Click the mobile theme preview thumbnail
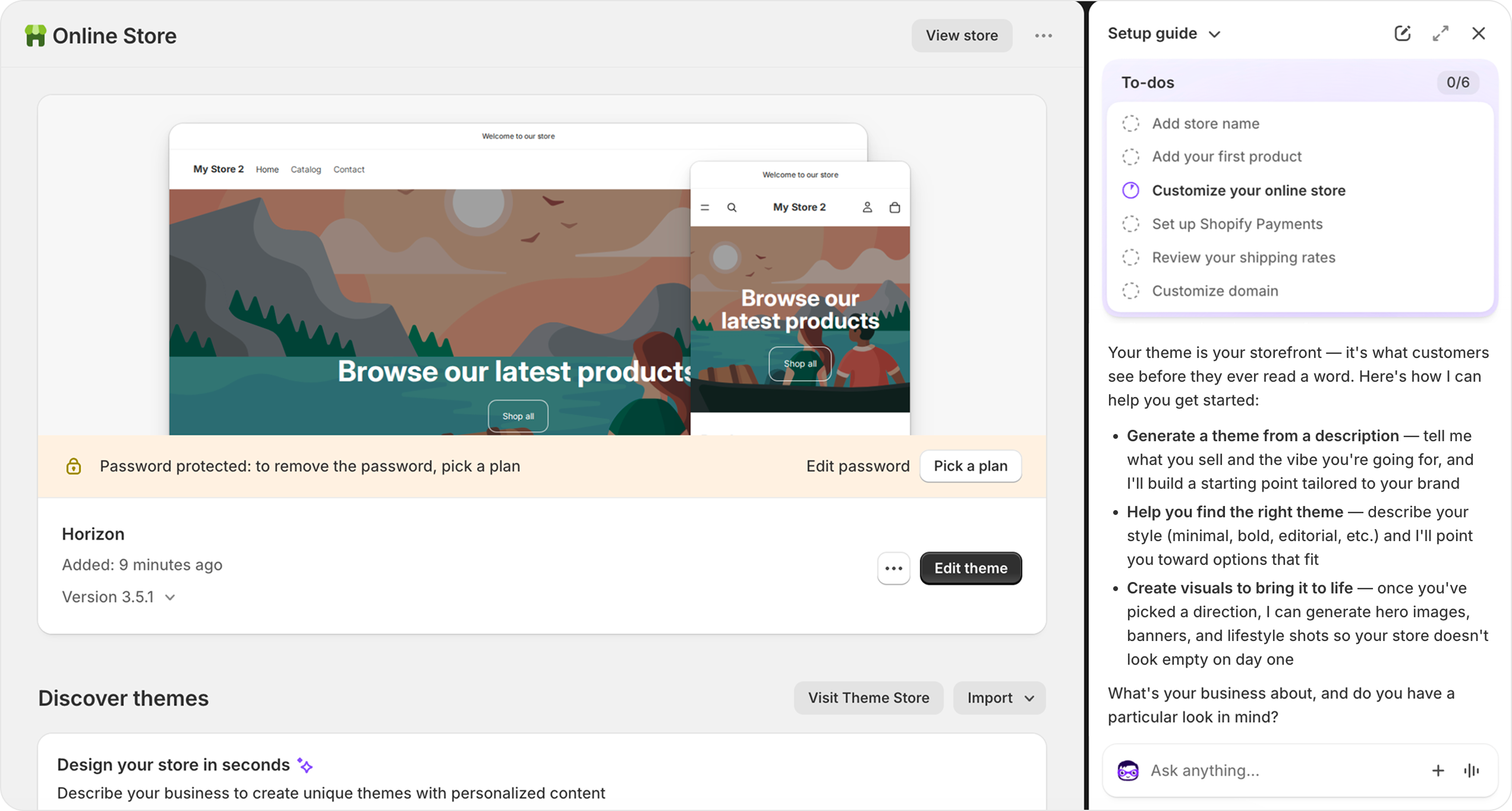Image resolution: width=1512 pixels, height=811 pixels. click(800, 297)
